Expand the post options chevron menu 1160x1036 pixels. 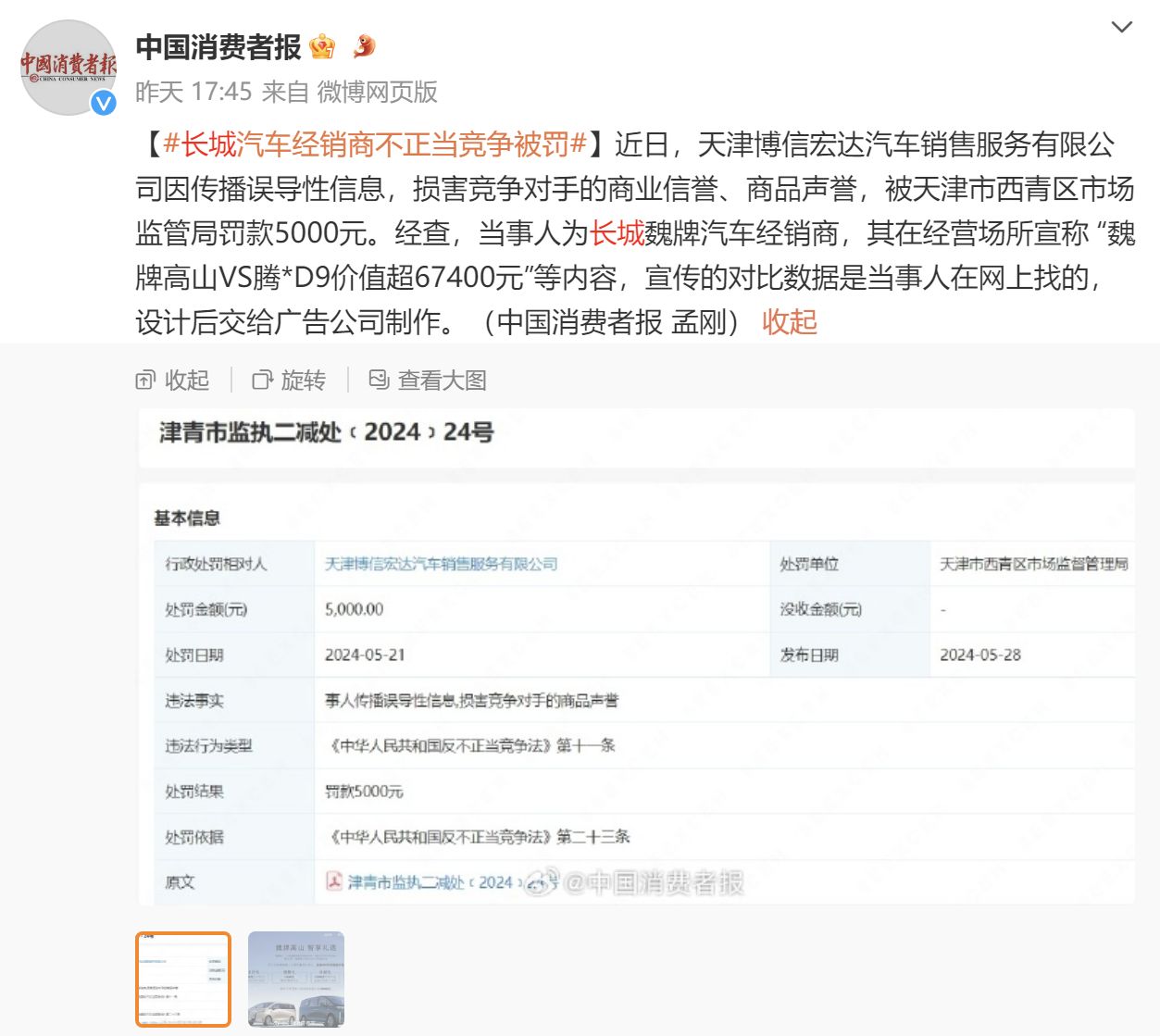coord(1121,27)
